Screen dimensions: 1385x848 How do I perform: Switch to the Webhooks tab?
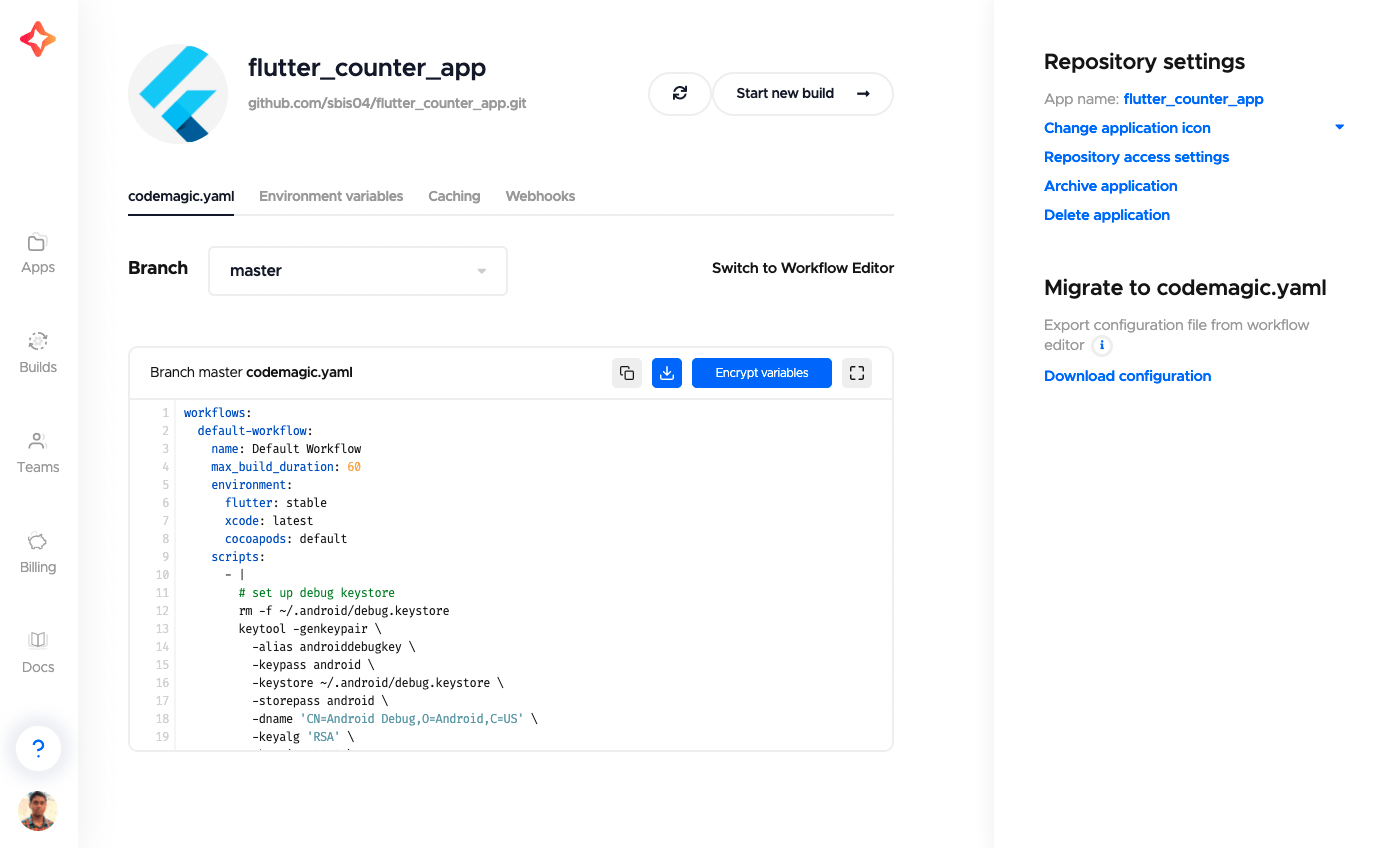click(x=540, y=196)
